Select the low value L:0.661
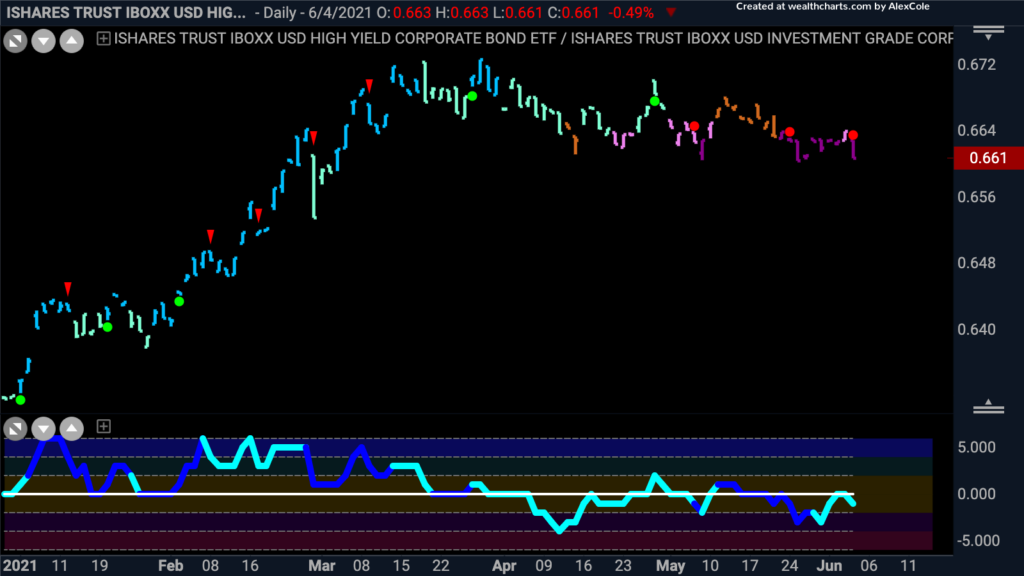 click(x=517, y=12)
